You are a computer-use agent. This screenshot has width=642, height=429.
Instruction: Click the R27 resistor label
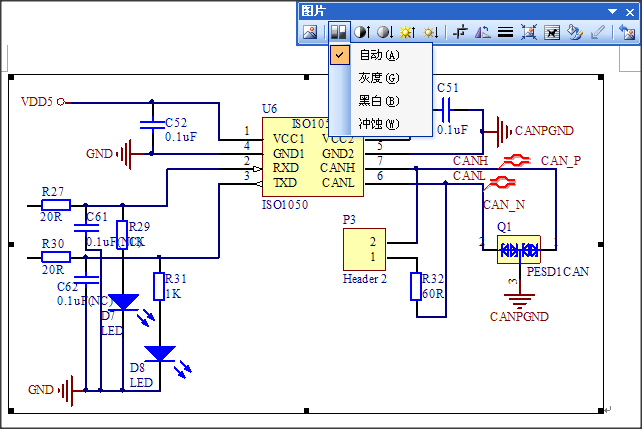pos(53,192)
